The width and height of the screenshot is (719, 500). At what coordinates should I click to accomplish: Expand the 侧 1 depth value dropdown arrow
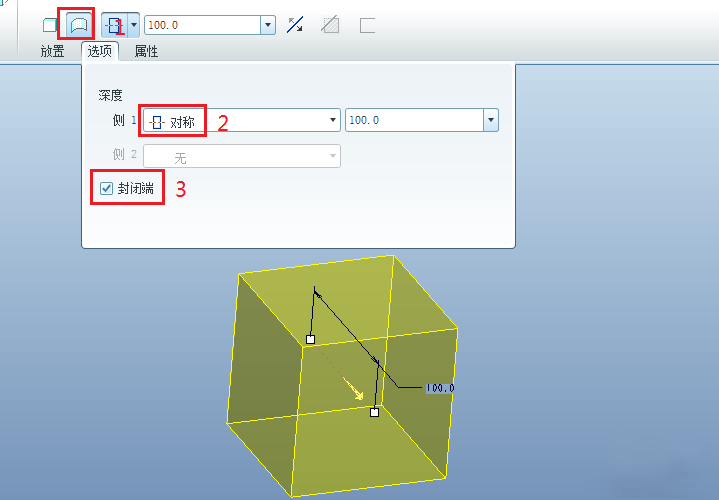click(491, 120)
